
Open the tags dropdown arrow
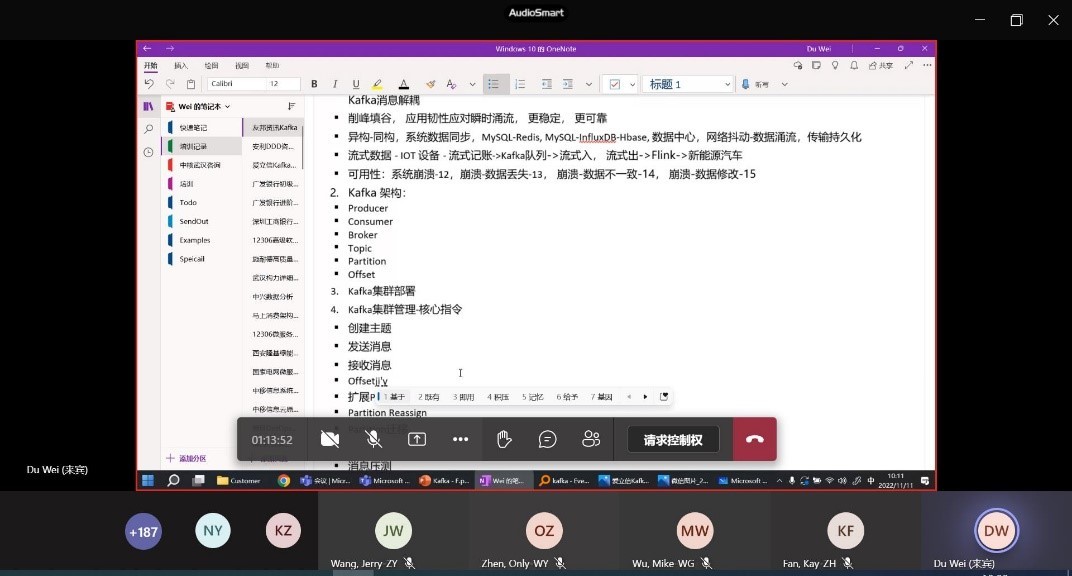[x=632, y=85]
